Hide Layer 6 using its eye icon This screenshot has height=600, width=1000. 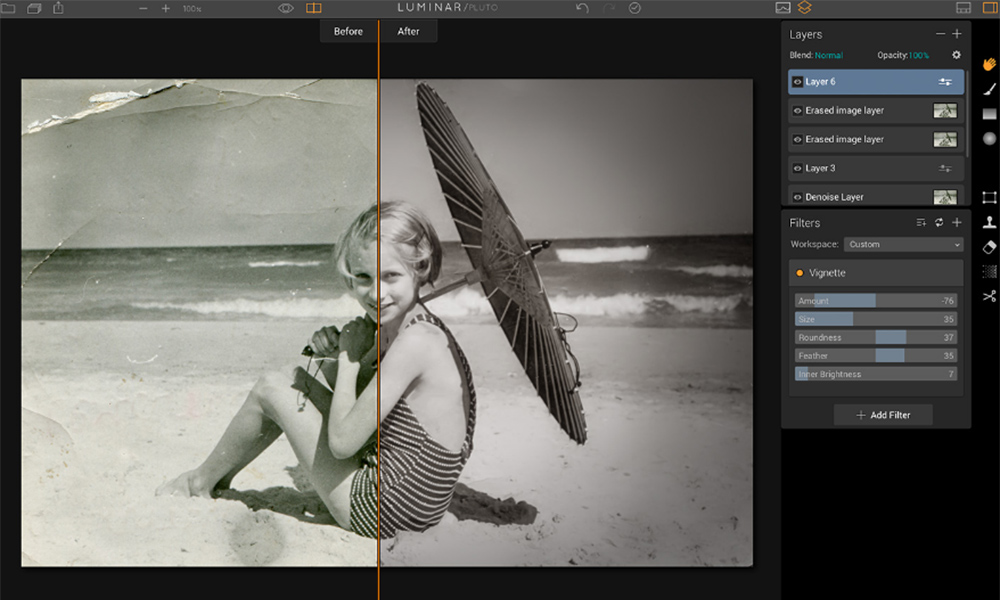click(x=797, y=82)
